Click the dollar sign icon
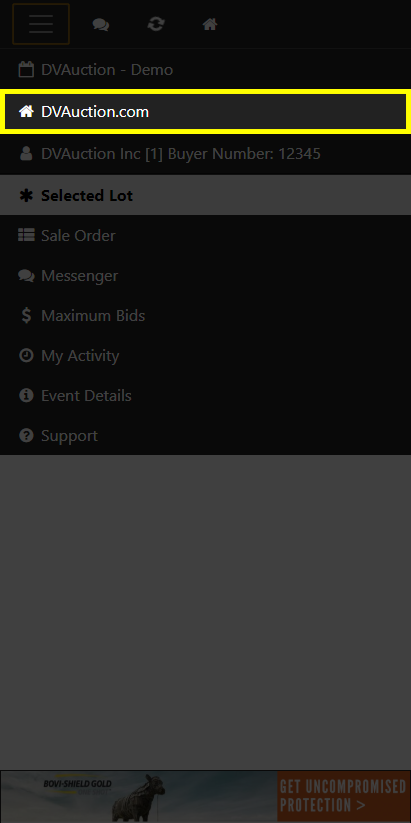The width and height of the screenshot is (411, 823). pos(26,315)
